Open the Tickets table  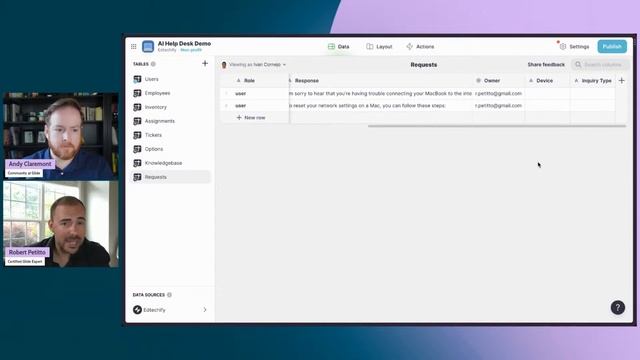tap(171, 135)
